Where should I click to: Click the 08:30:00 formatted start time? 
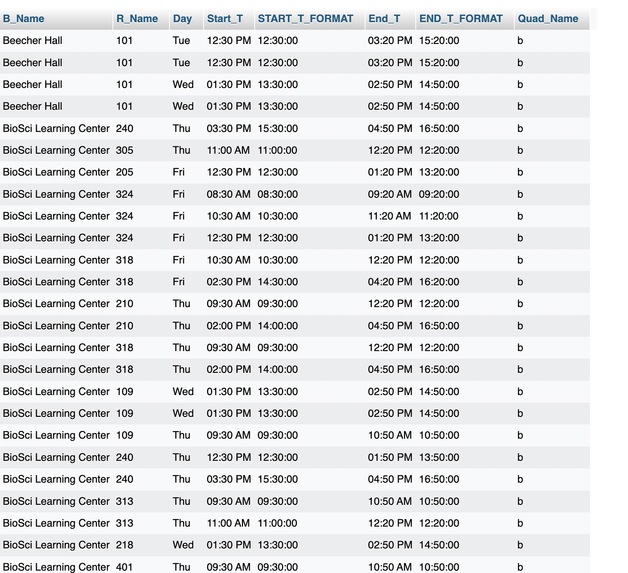278,194
